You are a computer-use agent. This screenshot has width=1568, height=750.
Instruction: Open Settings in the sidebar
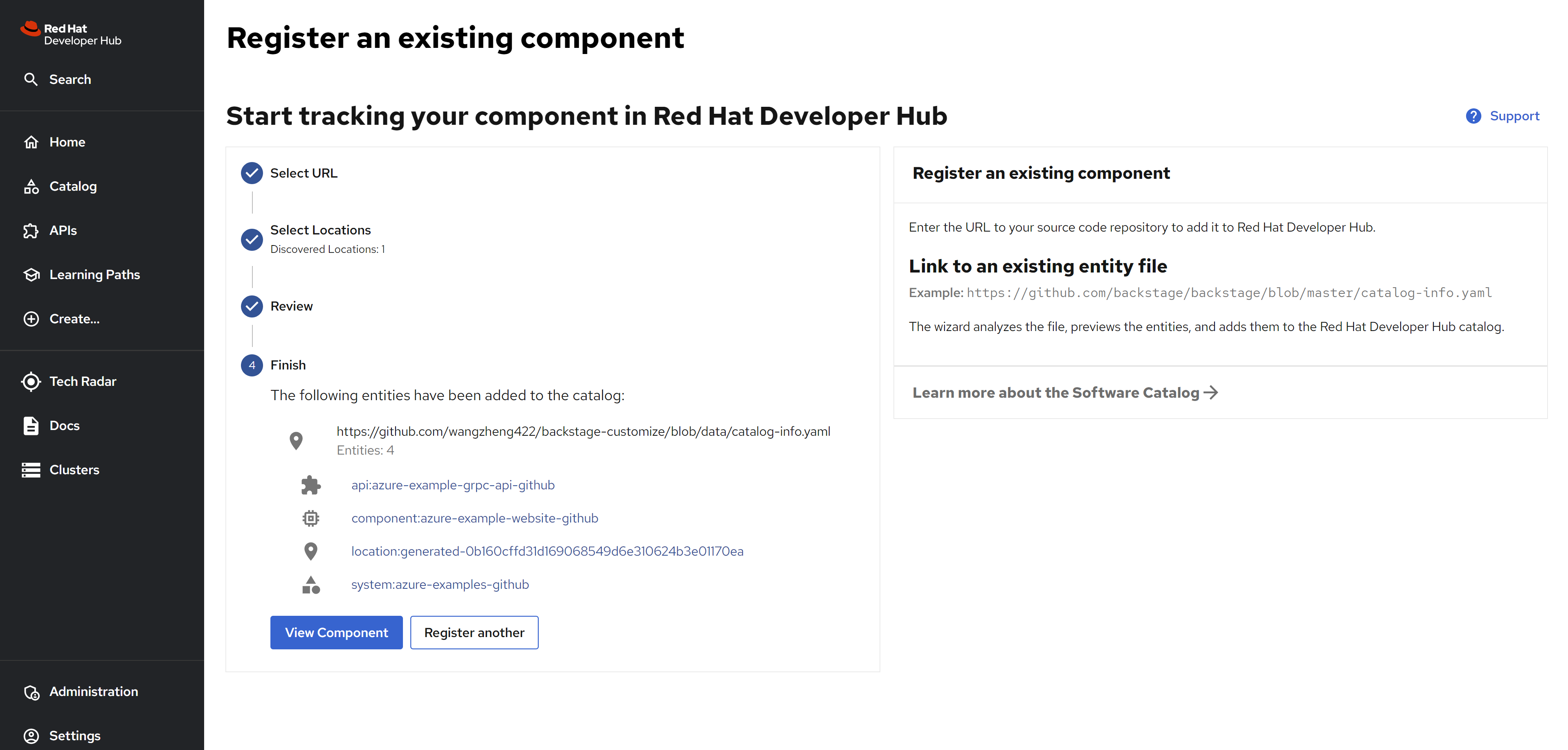(x=74, y=735)
